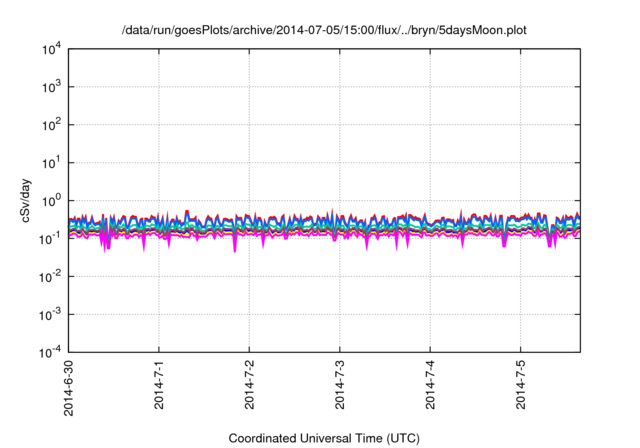The image size is (640, 448).
Task: Click the 10^4 y-axis tick label
Action: point(52,49)
